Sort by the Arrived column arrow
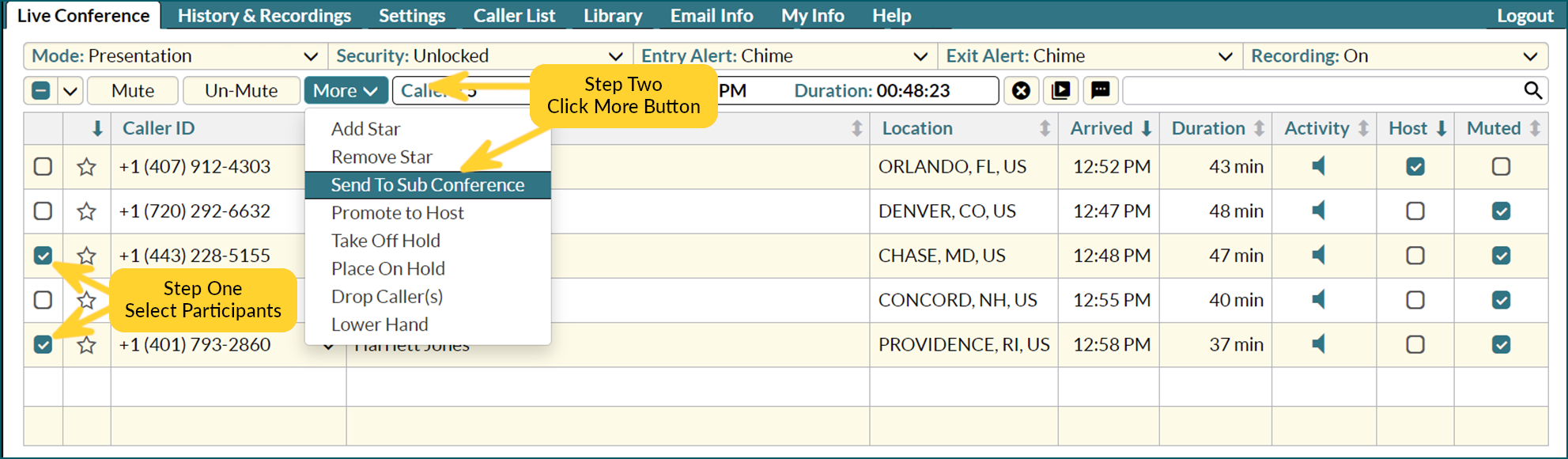This screenshot has width=1568, height=459. point(1147,128)
